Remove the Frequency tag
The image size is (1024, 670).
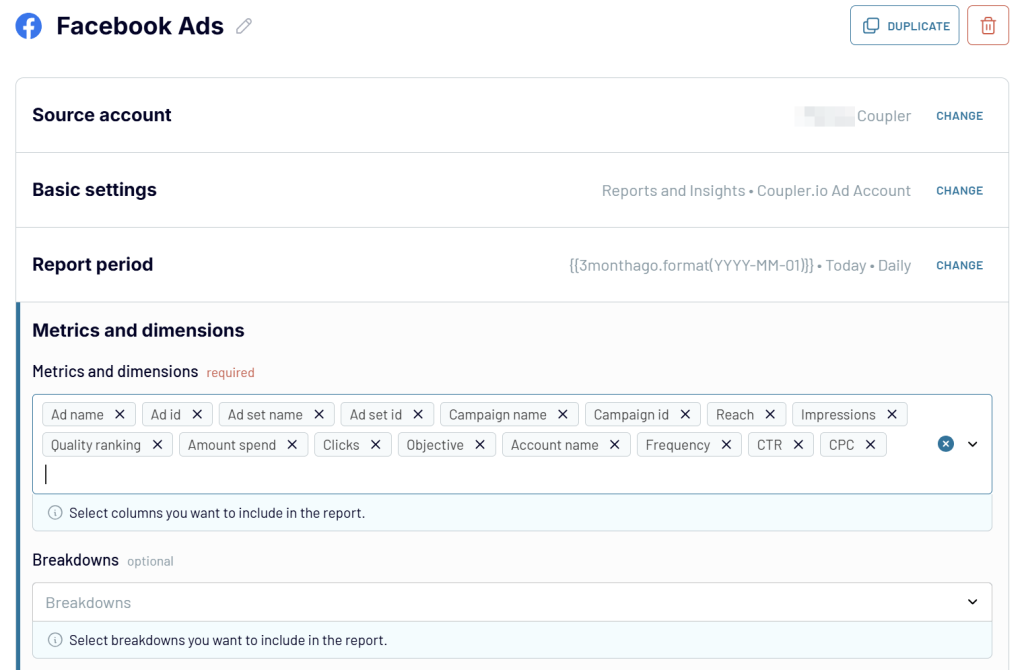[726, 445]
